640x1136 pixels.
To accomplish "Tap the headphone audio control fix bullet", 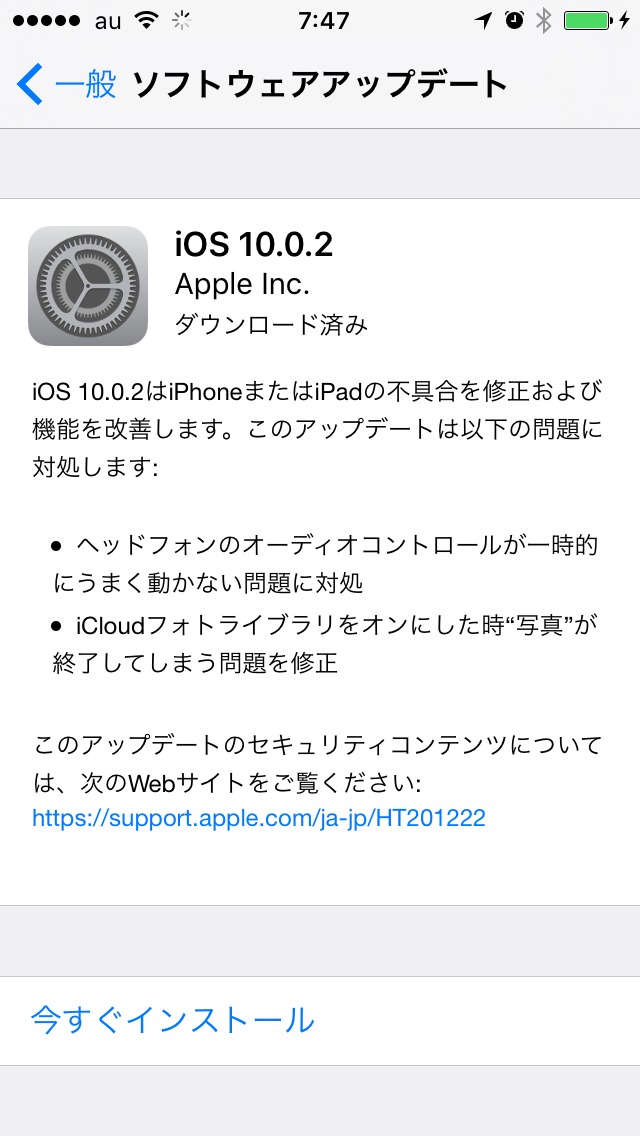I will (326, 564).
